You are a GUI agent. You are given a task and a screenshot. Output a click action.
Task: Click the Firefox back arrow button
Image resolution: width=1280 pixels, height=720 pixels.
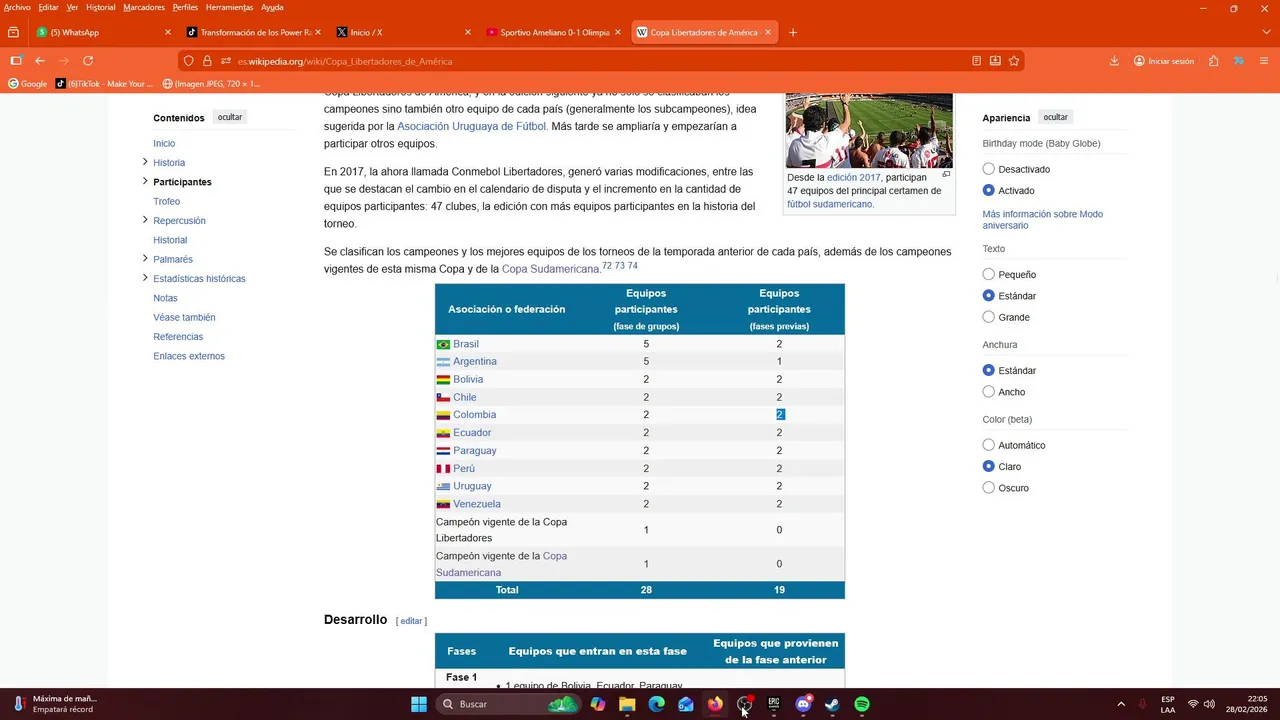pyautogui.click(x=40, y=61)
